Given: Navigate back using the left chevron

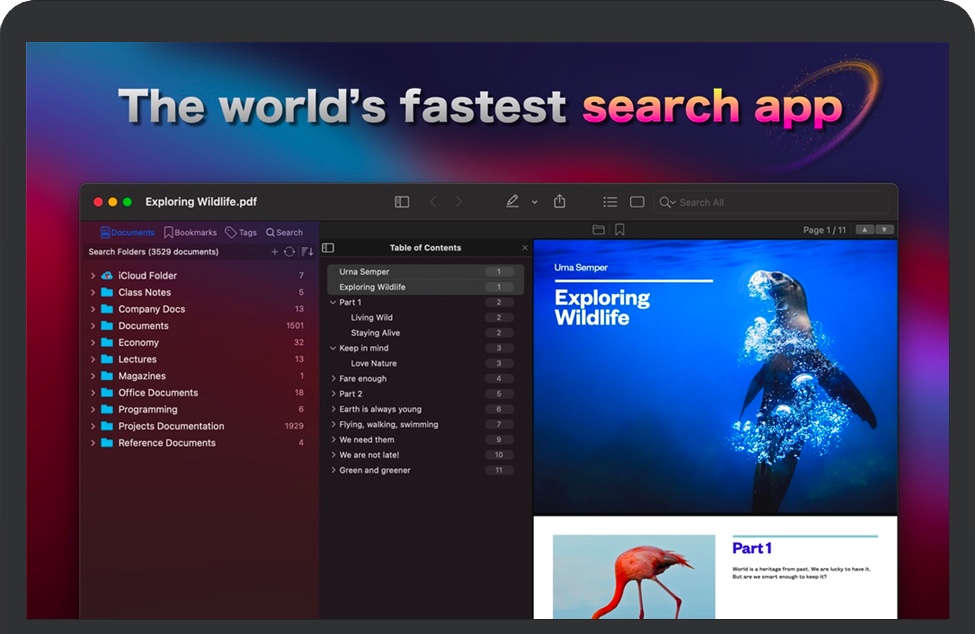Looking at the screenshot, I should (431, 201).
